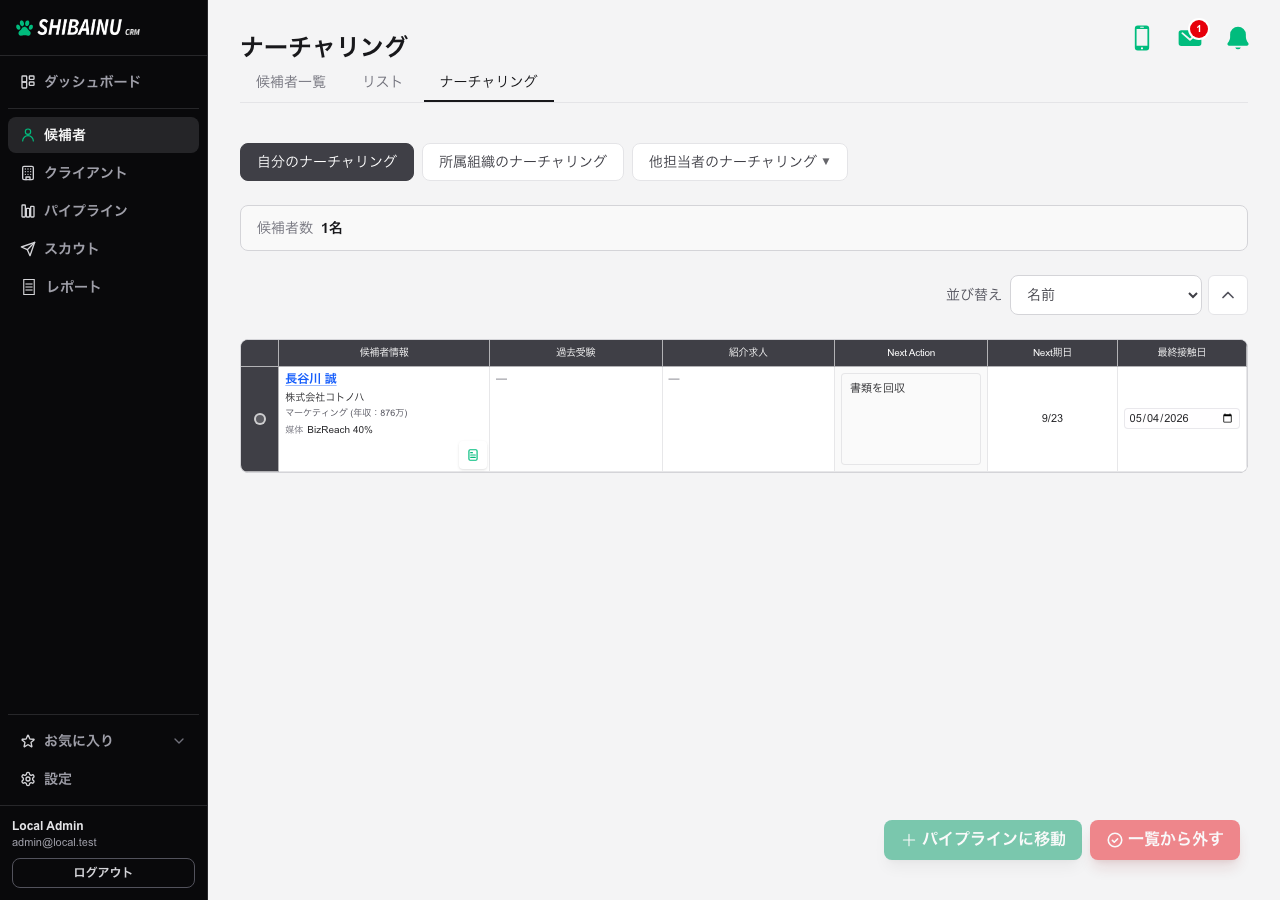The image size is (1280, 900).
Task: Click the BizReach 40% media text
Action: click(x=340, y=430)
